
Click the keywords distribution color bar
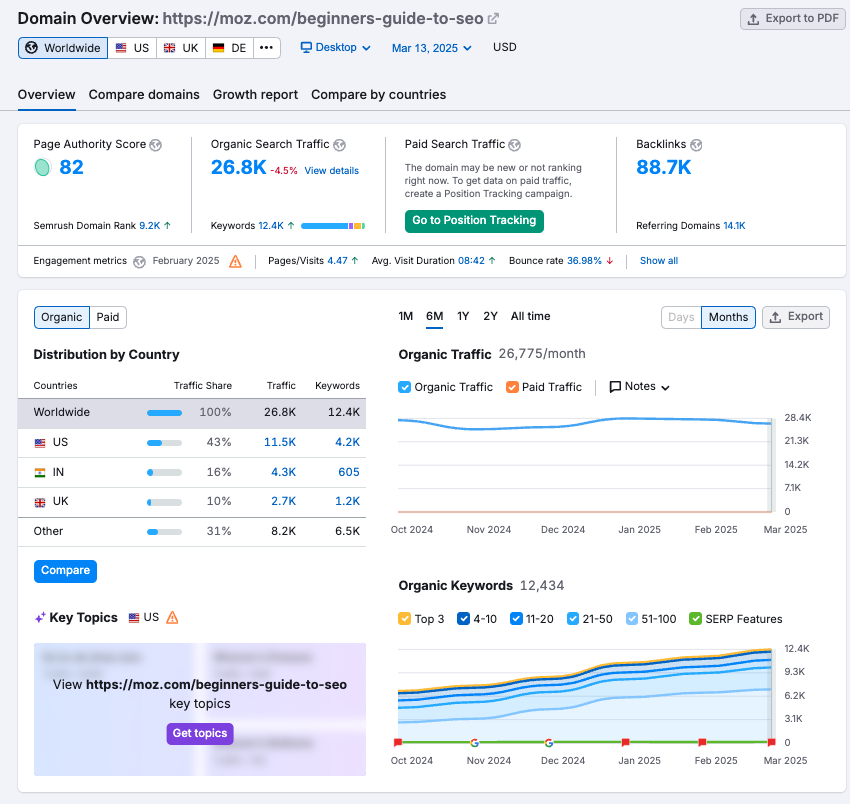coord(333,226)
